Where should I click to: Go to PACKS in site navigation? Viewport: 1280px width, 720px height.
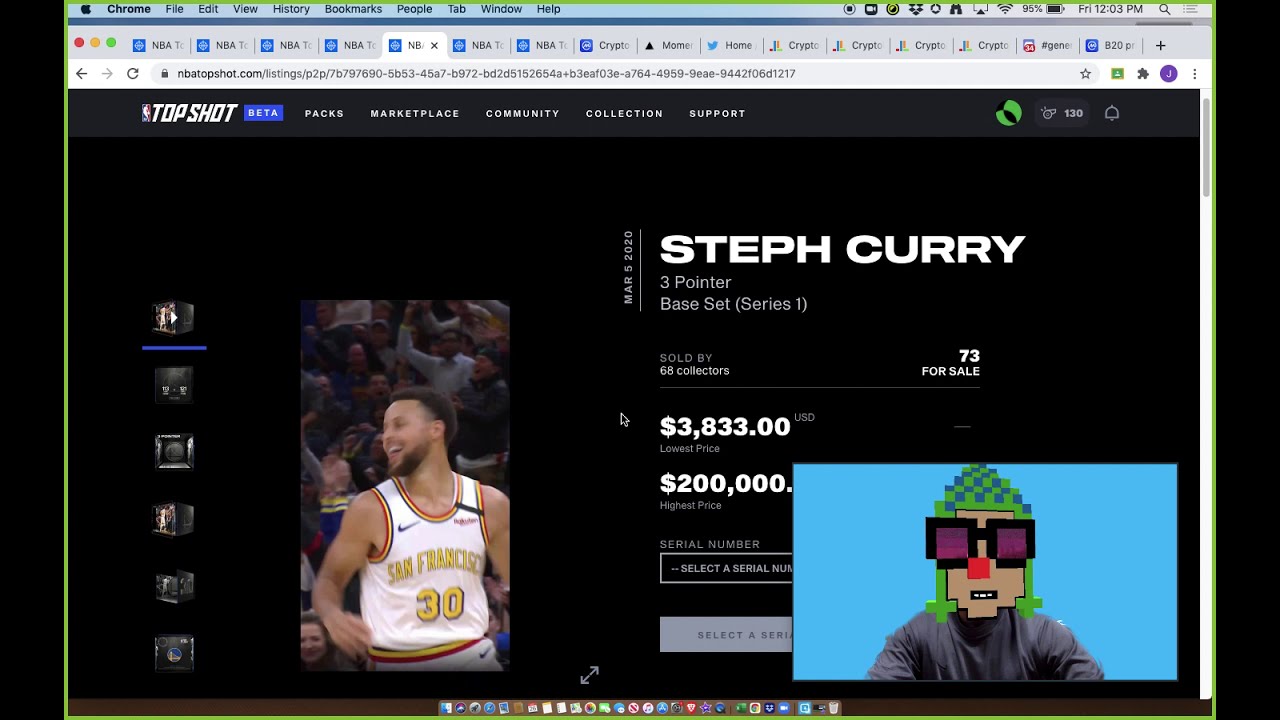pos(324,113)
